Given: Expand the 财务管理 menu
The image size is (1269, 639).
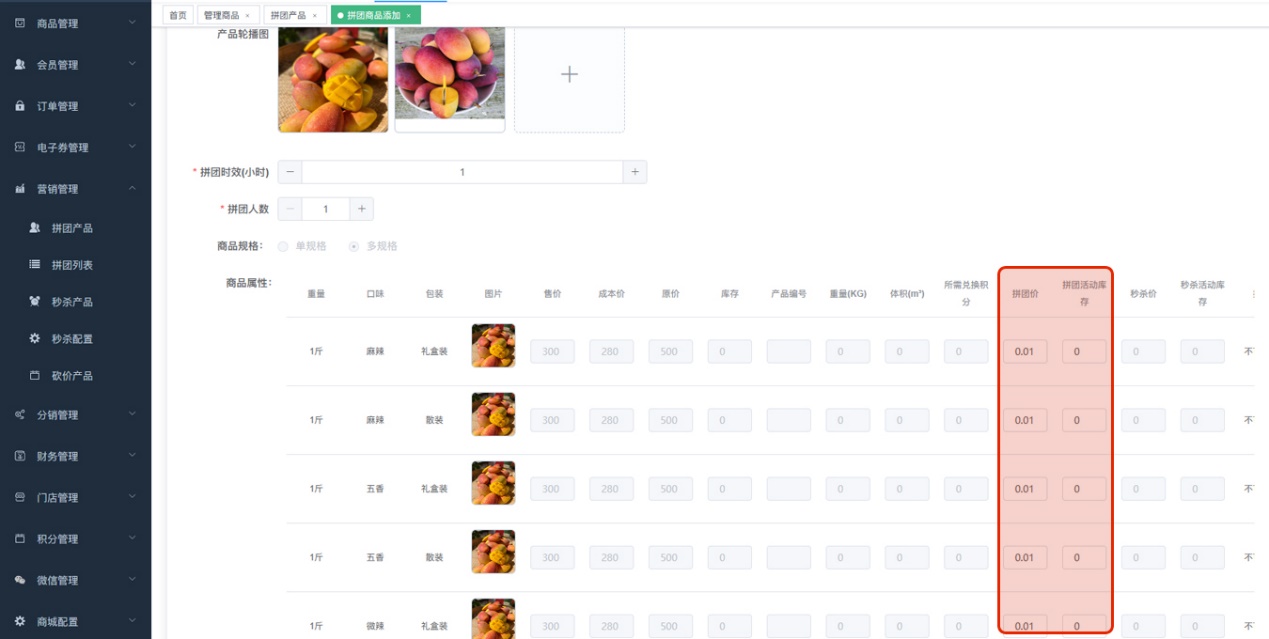Looking at the screenshot, I should [x=133, y=456].
